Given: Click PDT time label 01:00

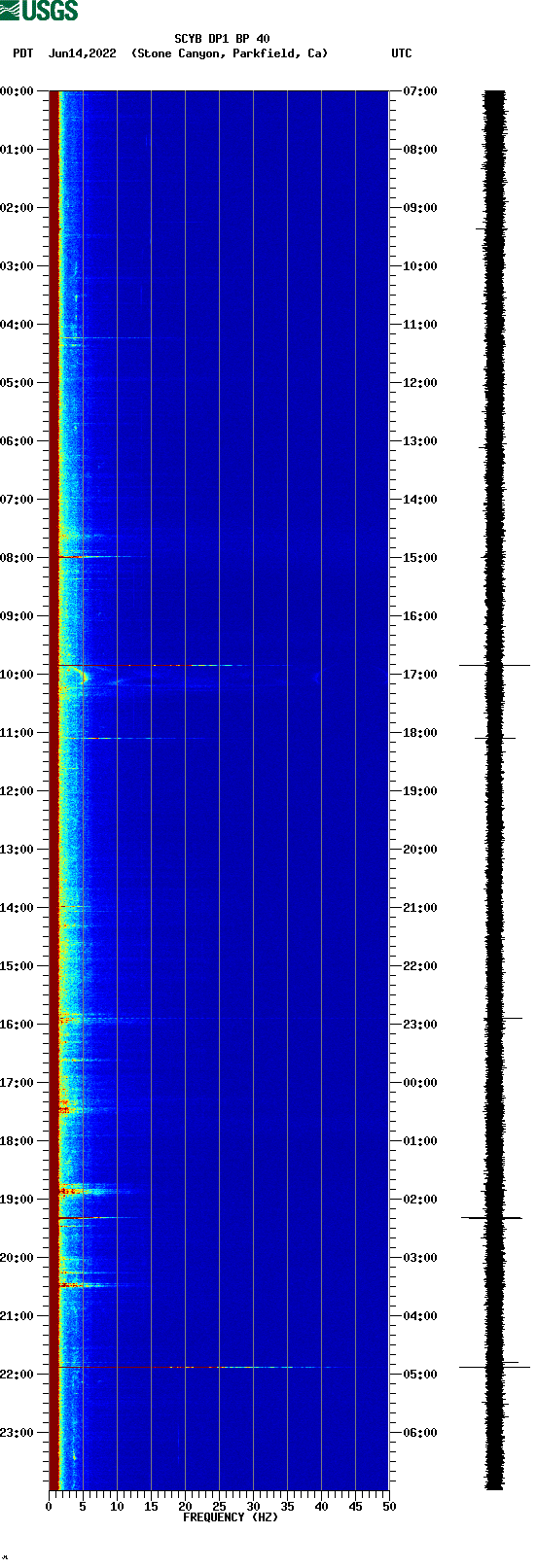Looking at the screenshot, I should [18, 150].
